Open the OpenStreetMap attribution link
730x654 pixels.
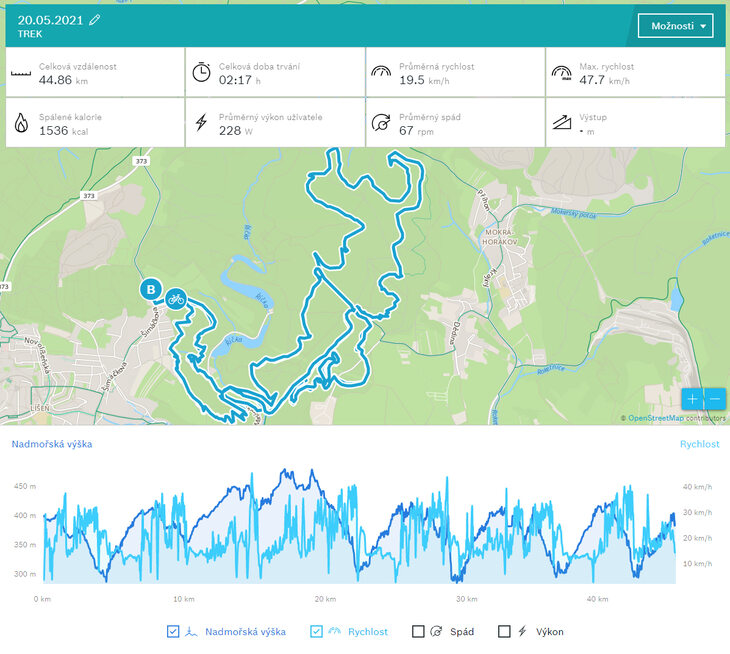655,418
